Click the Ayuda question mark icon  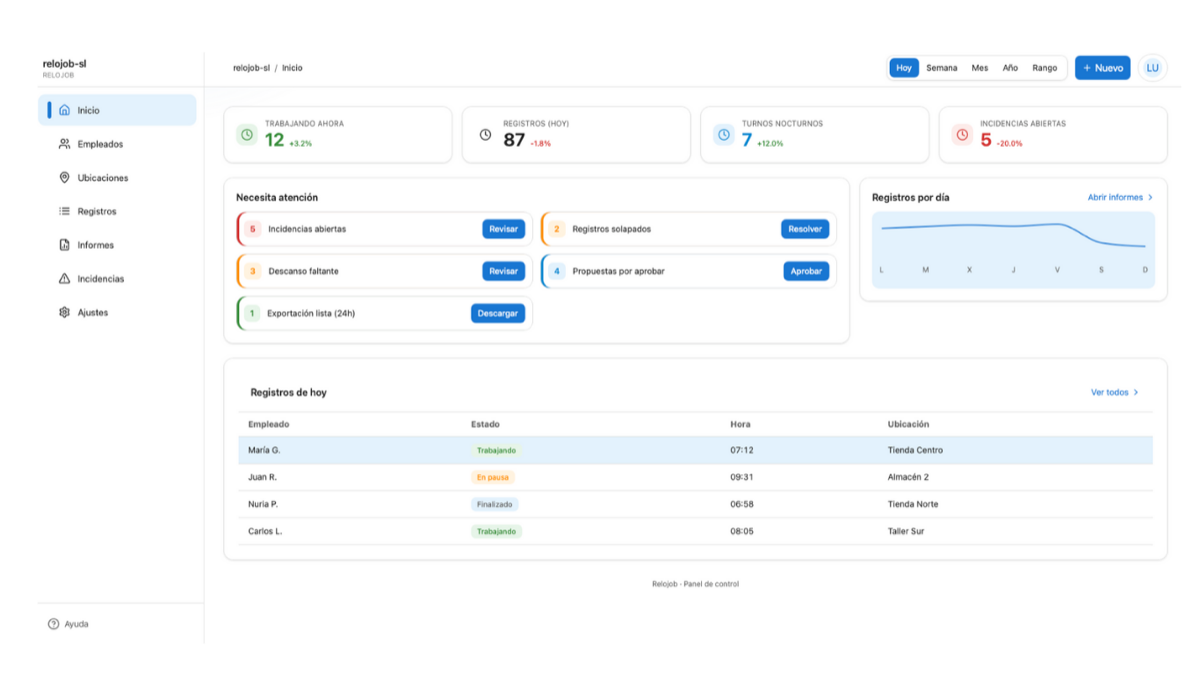pyautogui.click(x=54, y=624)
